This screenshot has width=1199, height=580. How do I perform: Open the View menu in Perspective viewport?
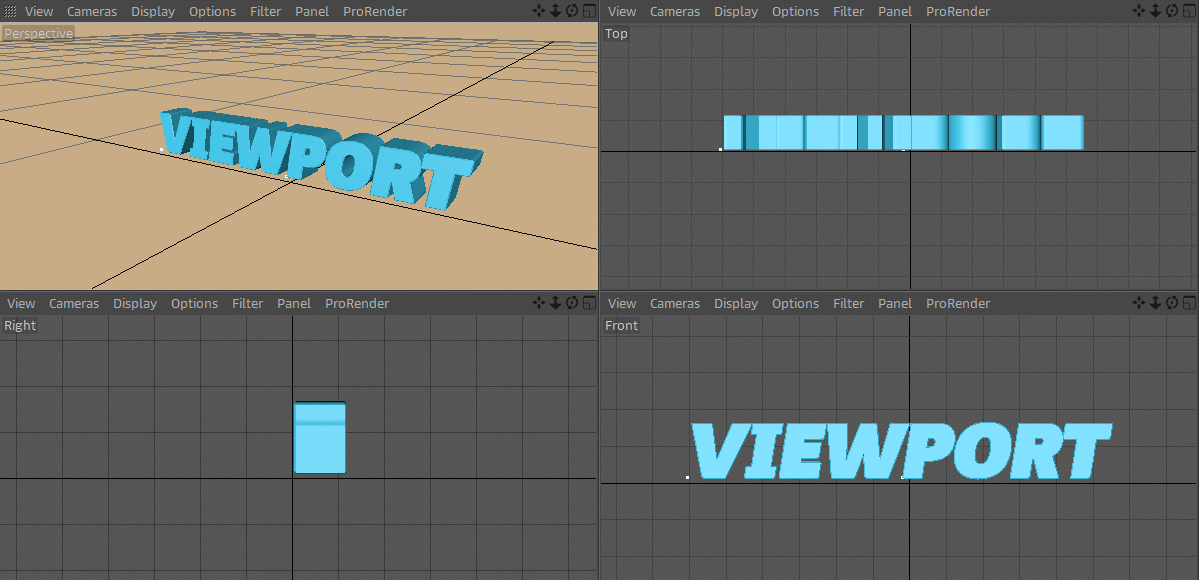click(x=38, y=11)
